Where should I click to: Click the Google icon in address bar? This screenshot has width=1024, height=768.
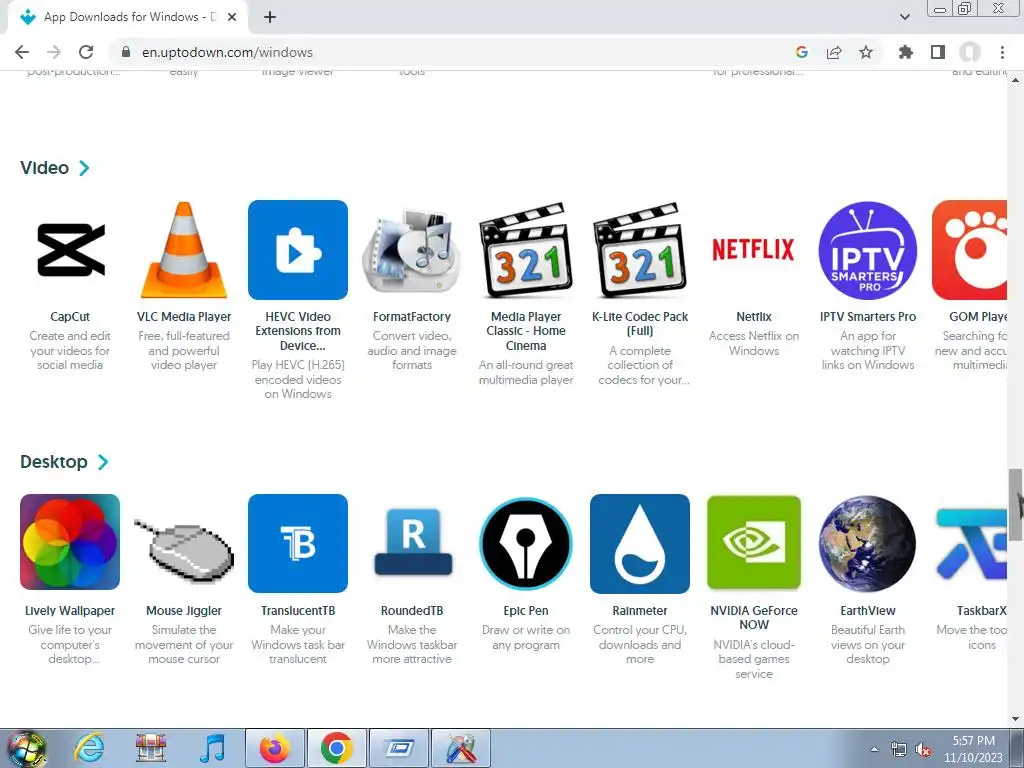click(x=802, y=52)
